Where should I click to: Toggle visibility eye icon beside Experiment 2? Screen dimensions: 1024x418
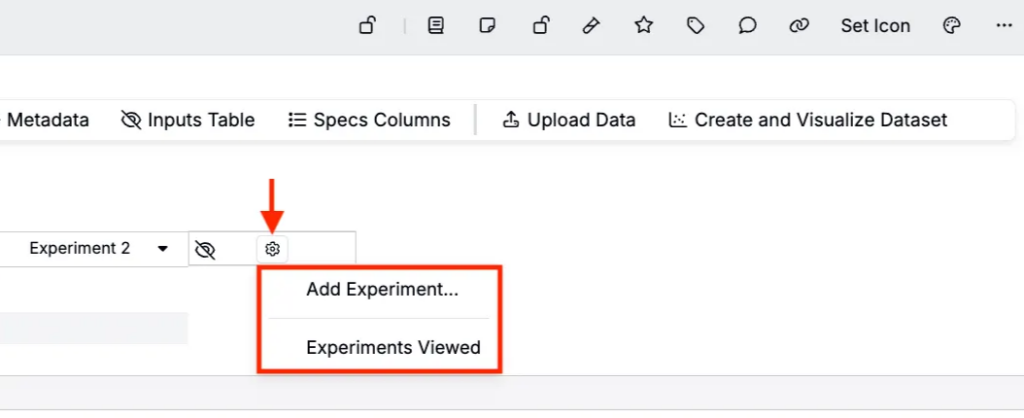coord(205,249)
